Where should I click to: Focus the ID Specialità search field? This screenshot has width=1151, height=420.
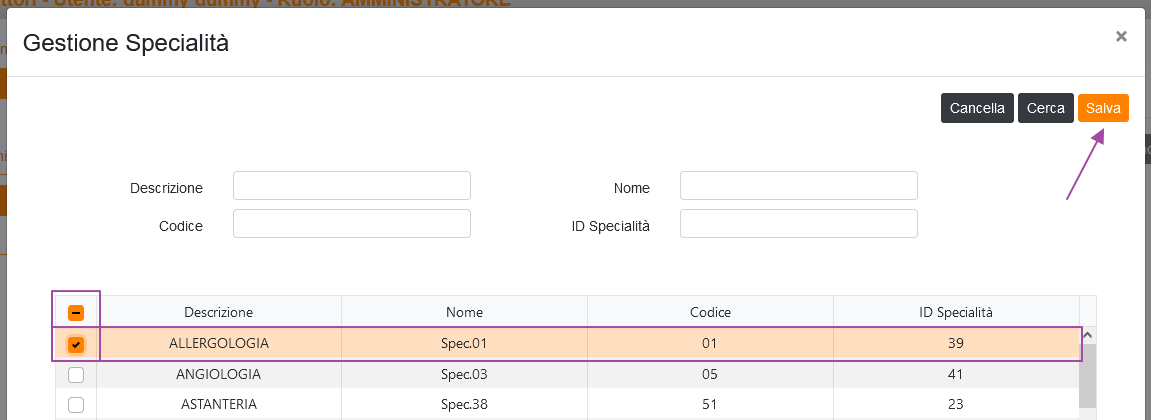[x=798, y=224]
